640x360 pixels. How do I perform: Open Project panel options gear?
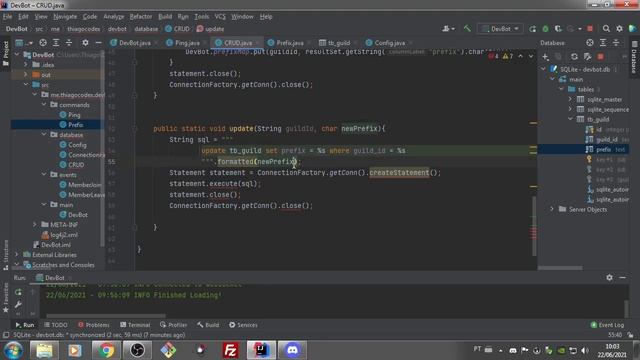point(85,42)
